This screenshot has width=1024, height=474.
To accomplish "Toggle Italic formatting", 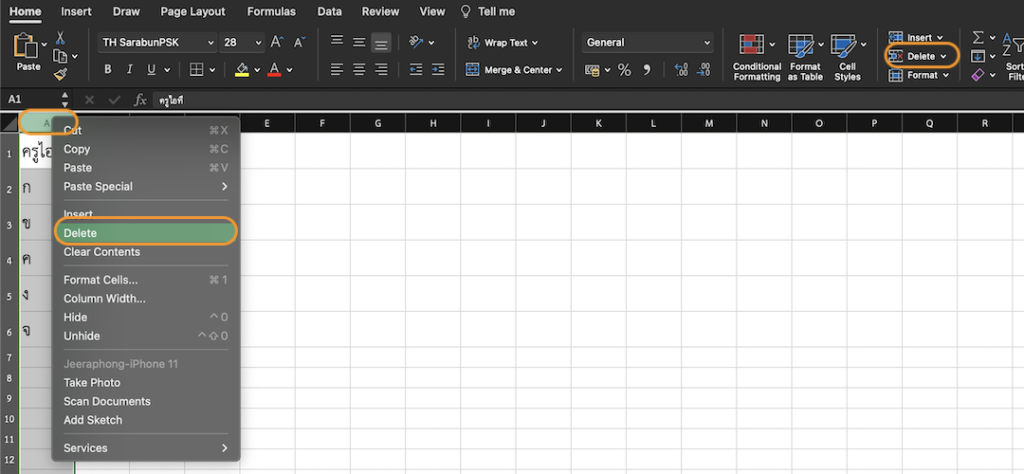I will pos(130,70).
